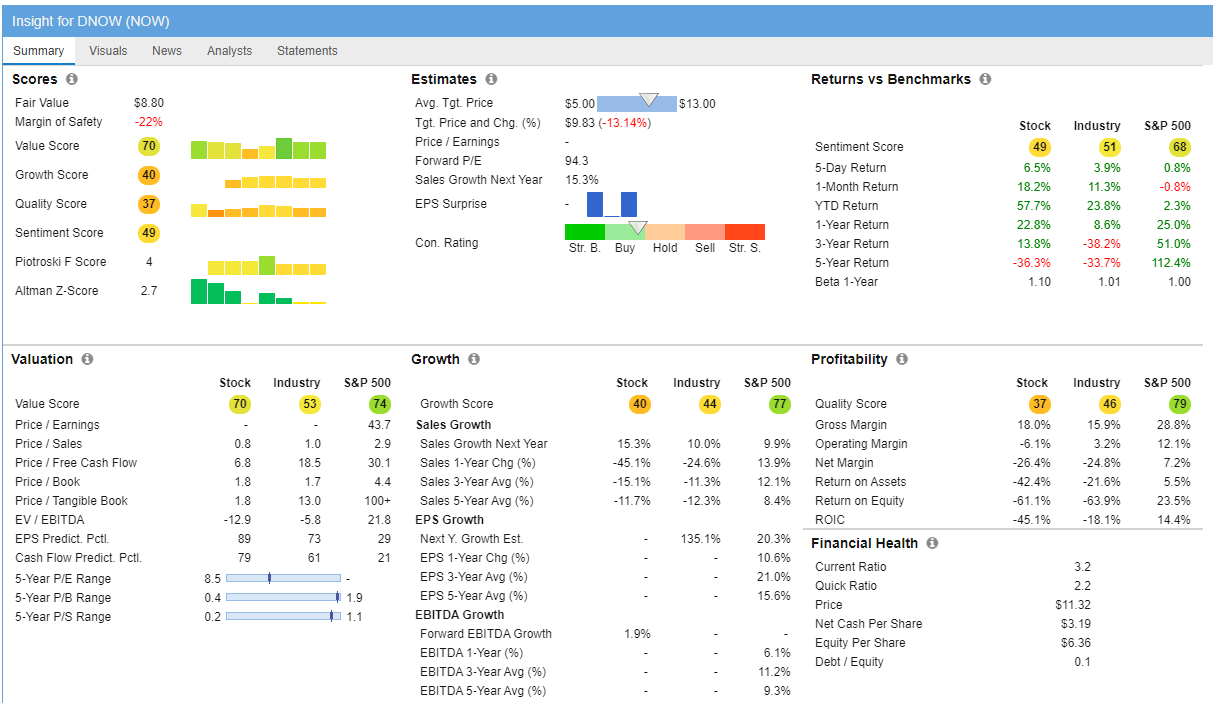Click the Growth Score 40 badge in Scores
Screen dimensions: 1213x703
coord(149,175)
